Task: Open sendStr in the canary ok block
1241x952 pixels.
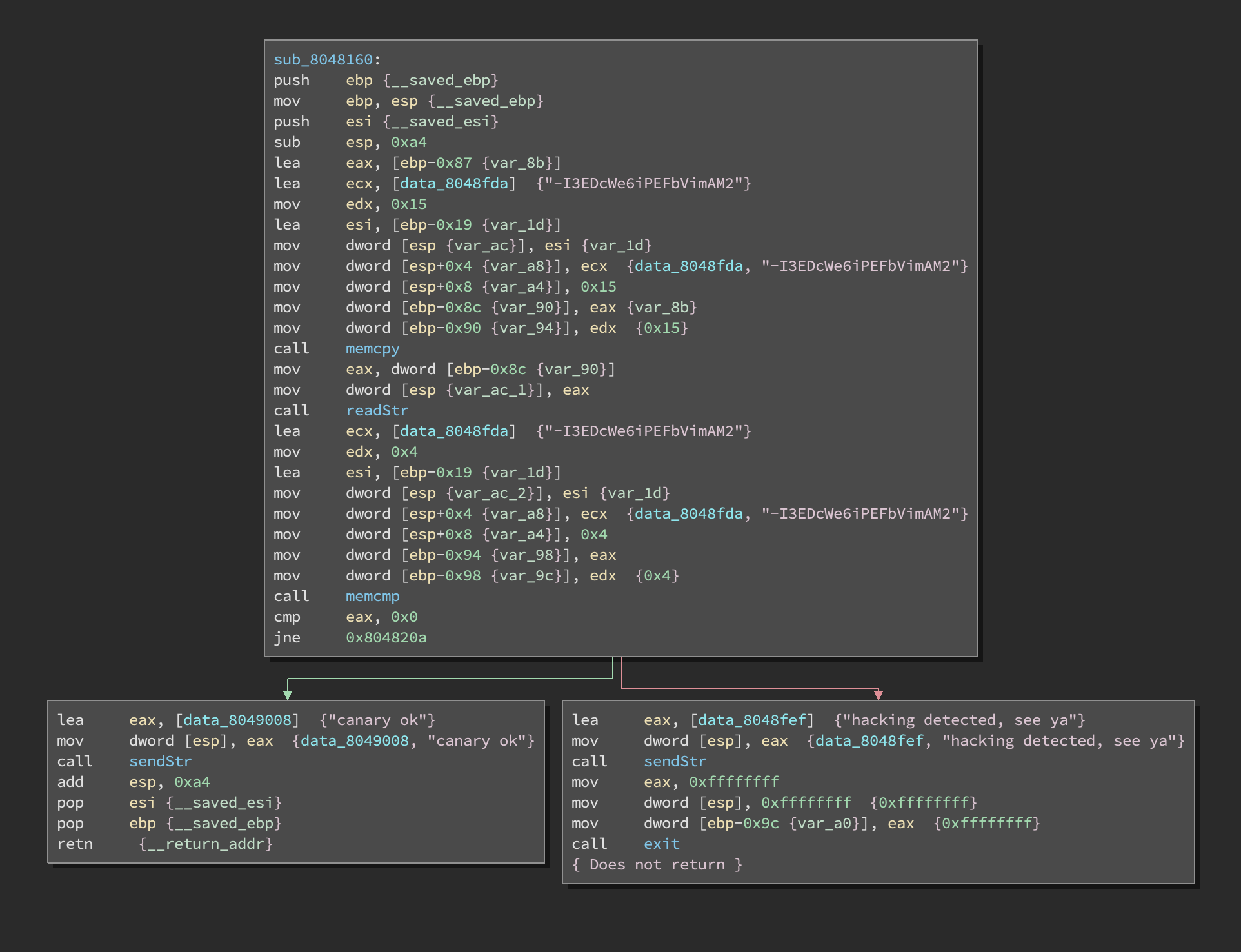Action: (160, 762)
